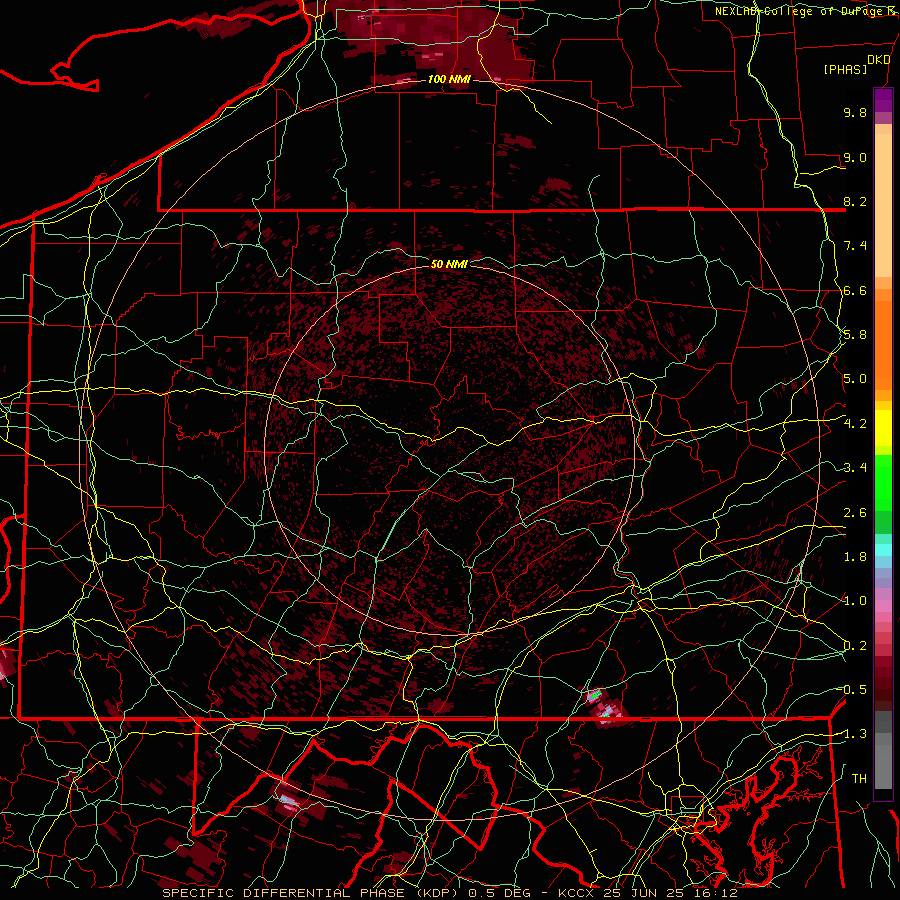
Task: Select the 5.8 scale value
Action: click(x=855, y=335)
